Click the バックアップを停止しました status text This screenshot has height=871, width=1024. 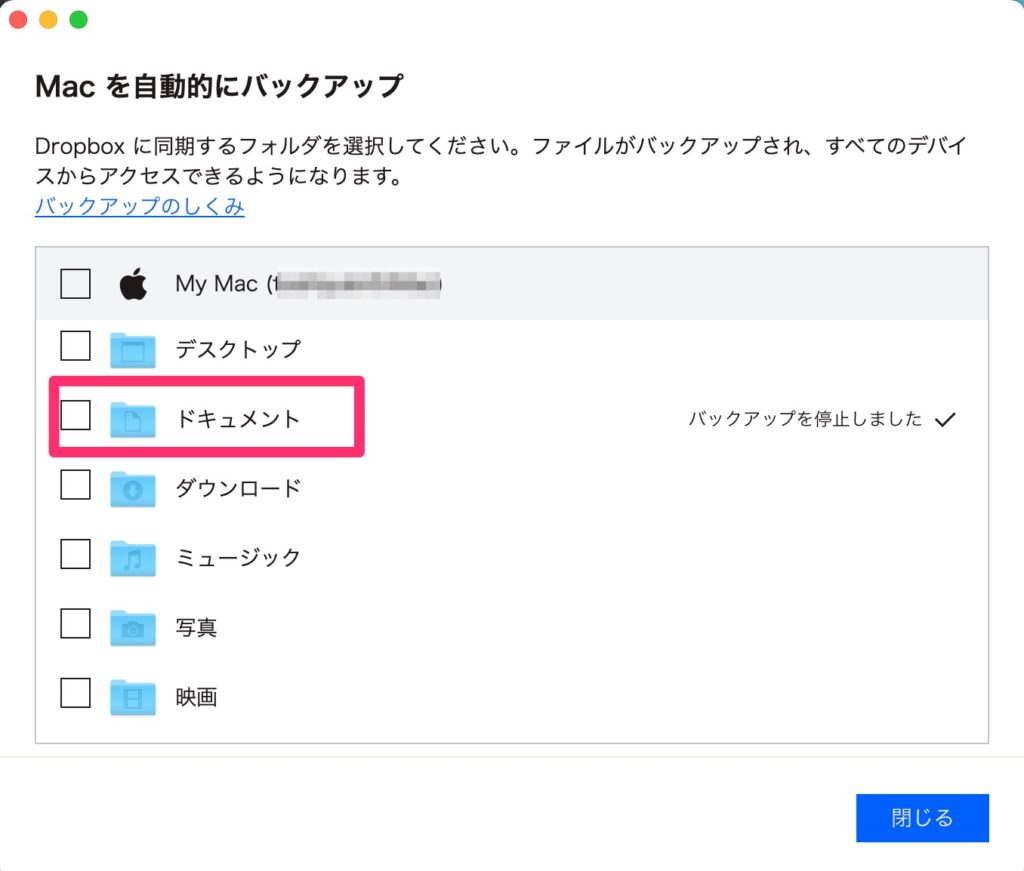tap(805, 420)
